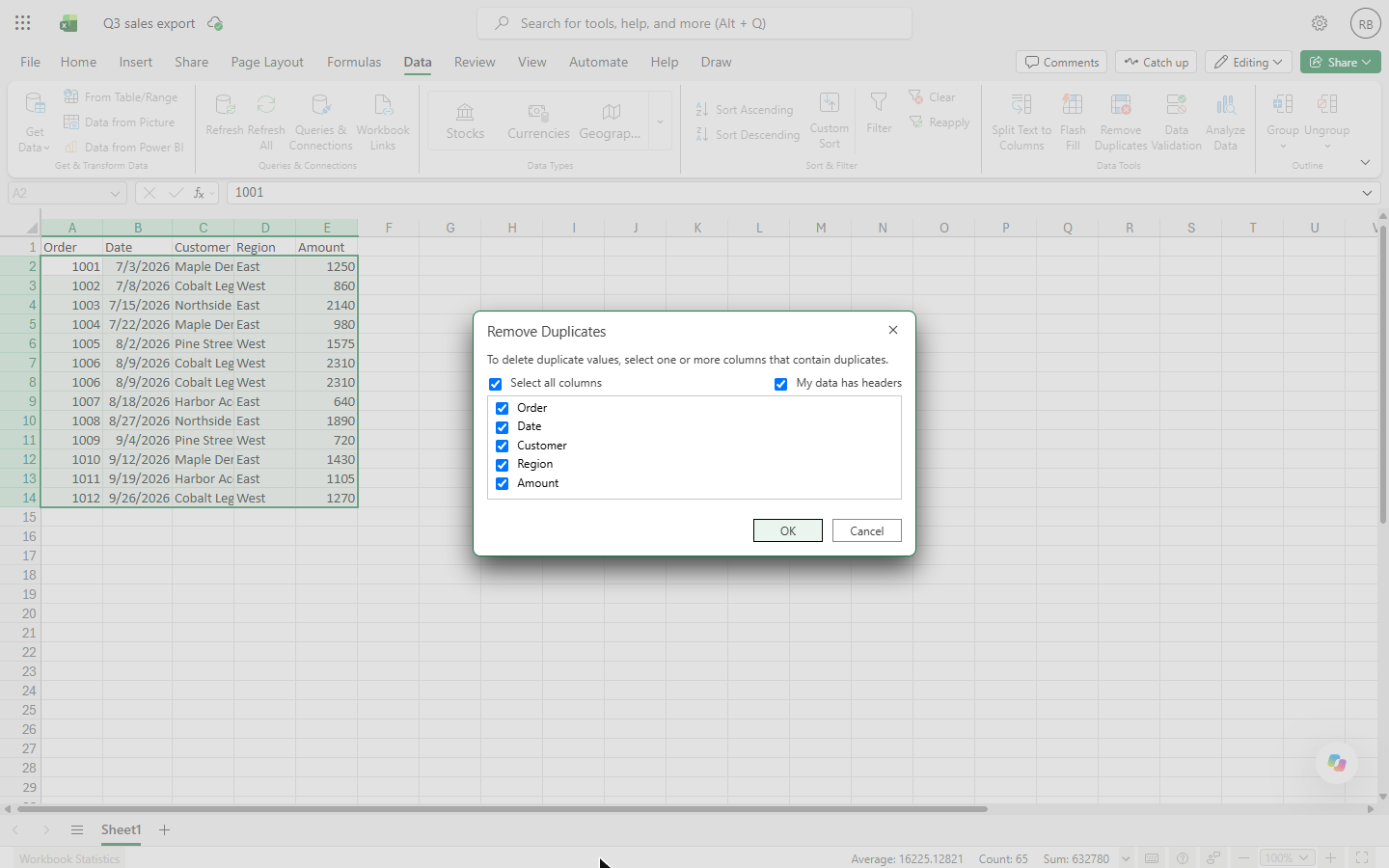The width and height of the screenshot is (1389, 868).
Task: Expand the Name Box dropdown arrow
Action: tap(115, 193)
